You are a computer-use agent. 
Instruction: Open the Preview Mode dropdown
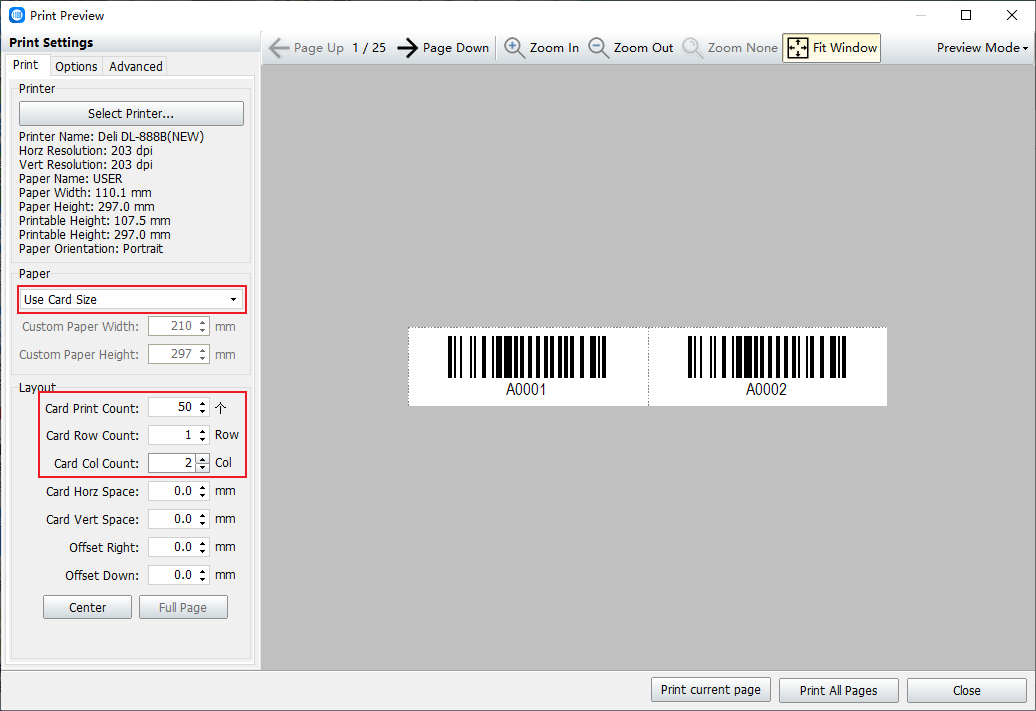click(x=982, y=48)
